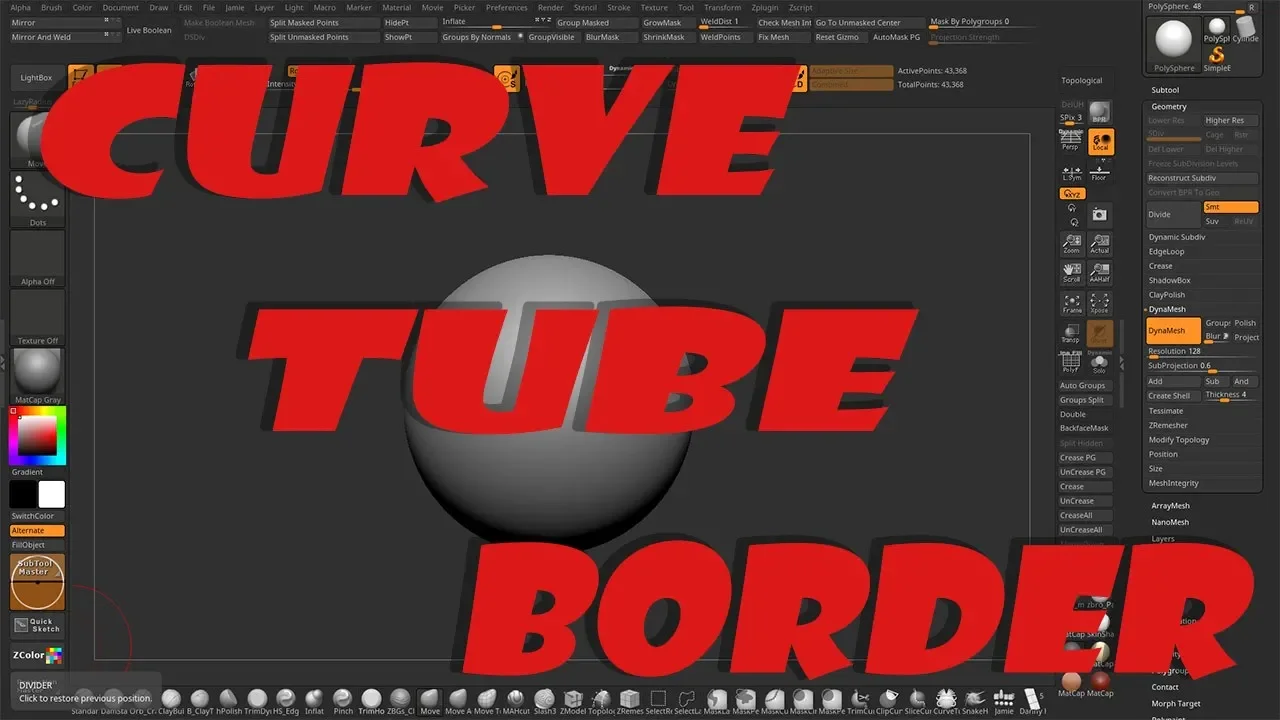Click Split Masked Points button
The width and height of the screenshot is (1280, 720).
tap(323, 22)
